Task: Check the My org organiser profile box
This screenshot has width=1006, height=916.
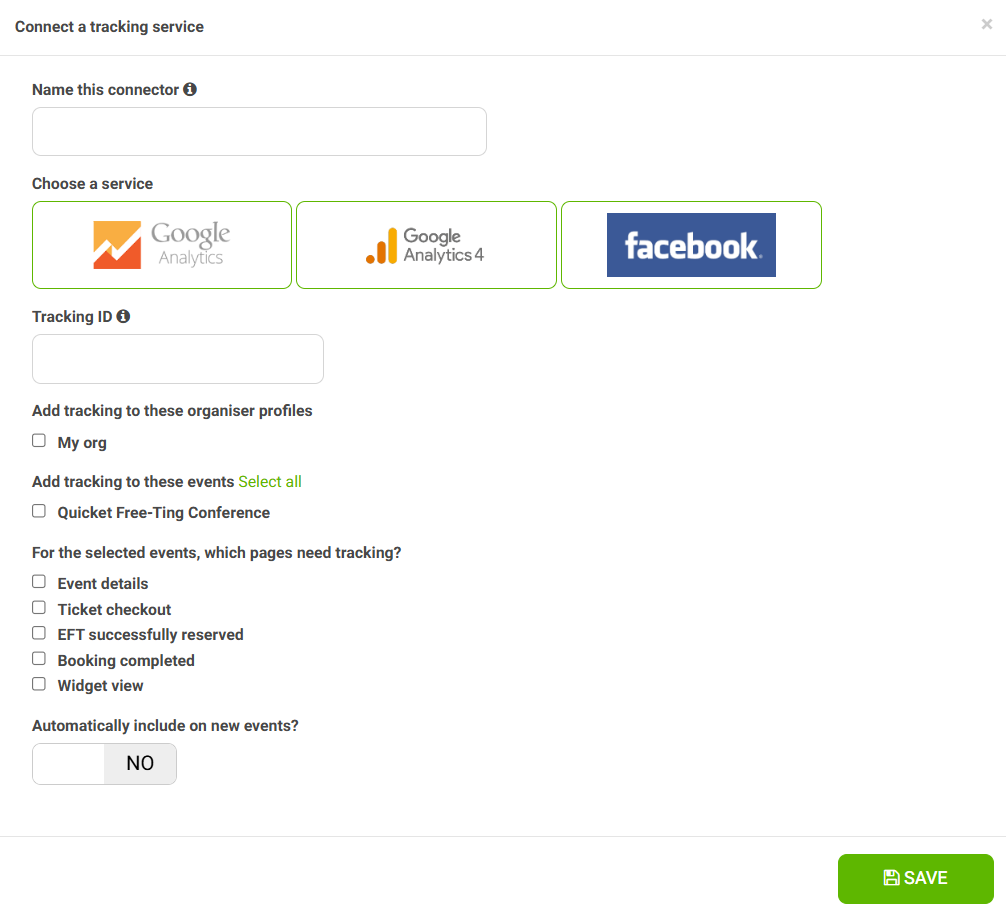Action: 39,441
